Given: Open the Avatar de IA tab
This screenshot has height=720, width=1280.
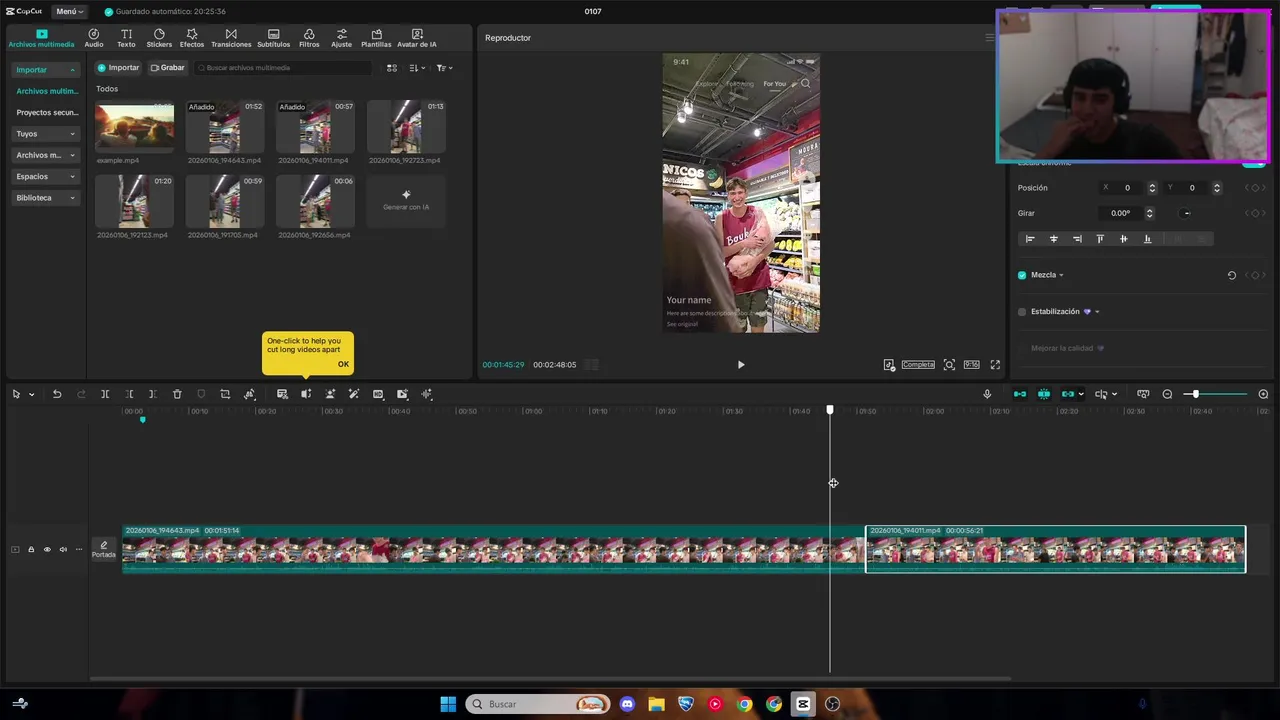Looking at the screenshot, I should (417, 38).
